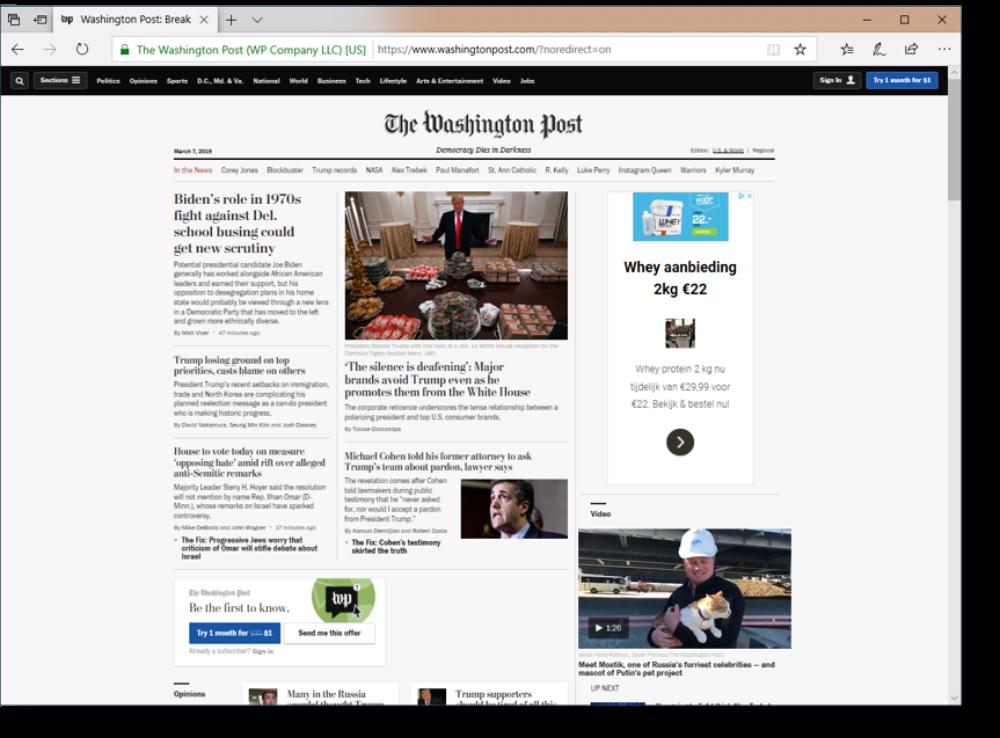Click Try 1 month for $1 in navbar
This screenshot has width=1000, height=738.
pyautogui.click(x=902, y=80)
